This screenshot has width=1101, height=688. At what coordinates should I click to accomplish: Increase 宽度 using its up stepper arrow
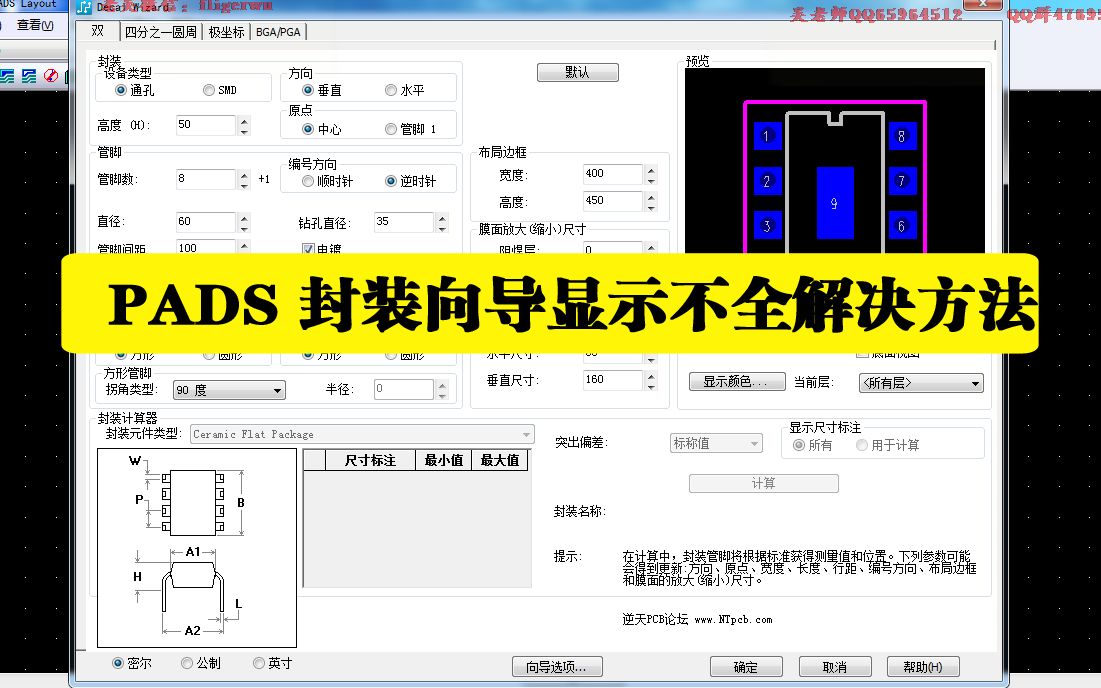650,168
